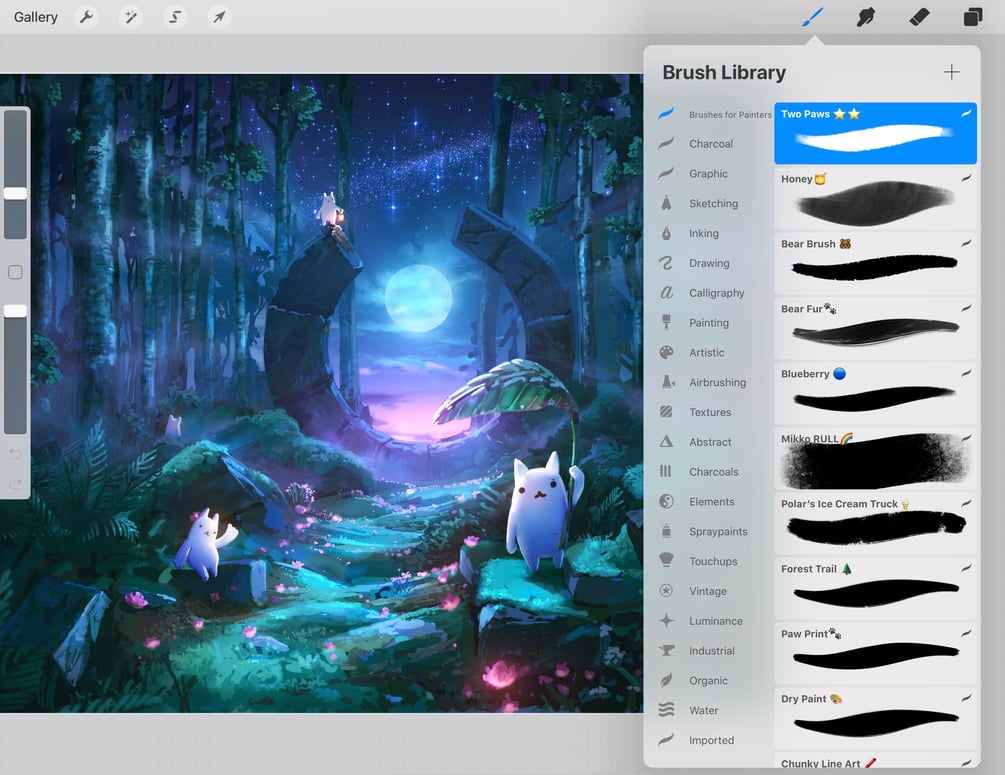Select the Smudge finger tool

pyautogui.click(x=866, y=17)
